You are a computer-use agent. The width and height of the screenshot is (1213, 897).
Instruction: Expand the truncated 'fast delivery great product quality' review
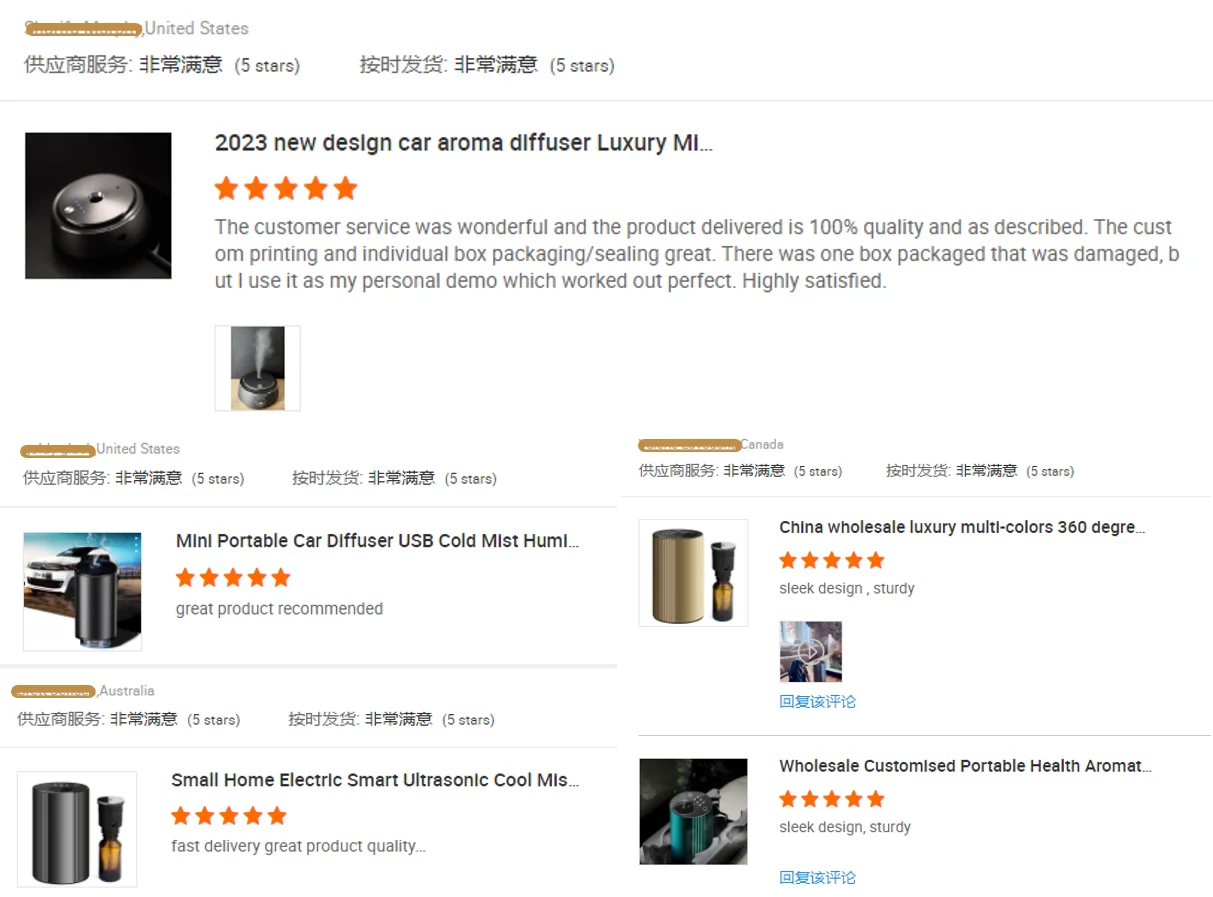point(299,846)
